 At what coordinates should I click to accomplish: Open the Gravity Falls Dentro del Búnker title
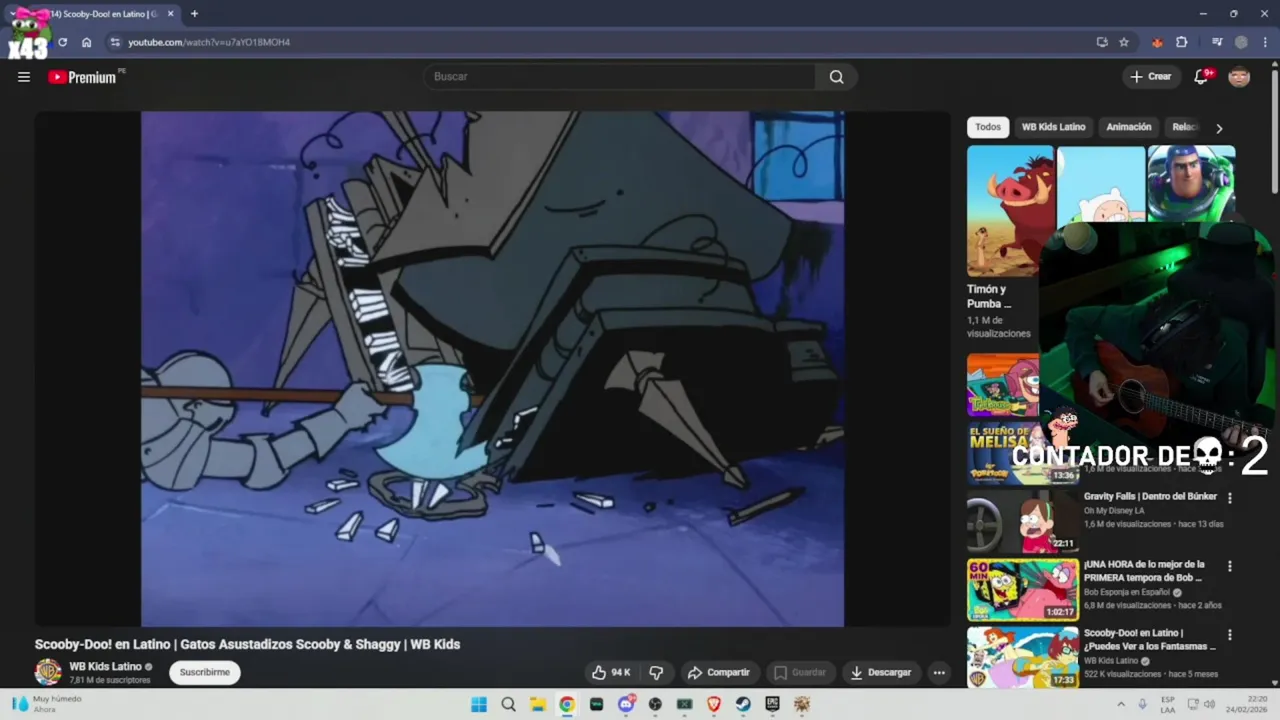(x=1150, y=496)
